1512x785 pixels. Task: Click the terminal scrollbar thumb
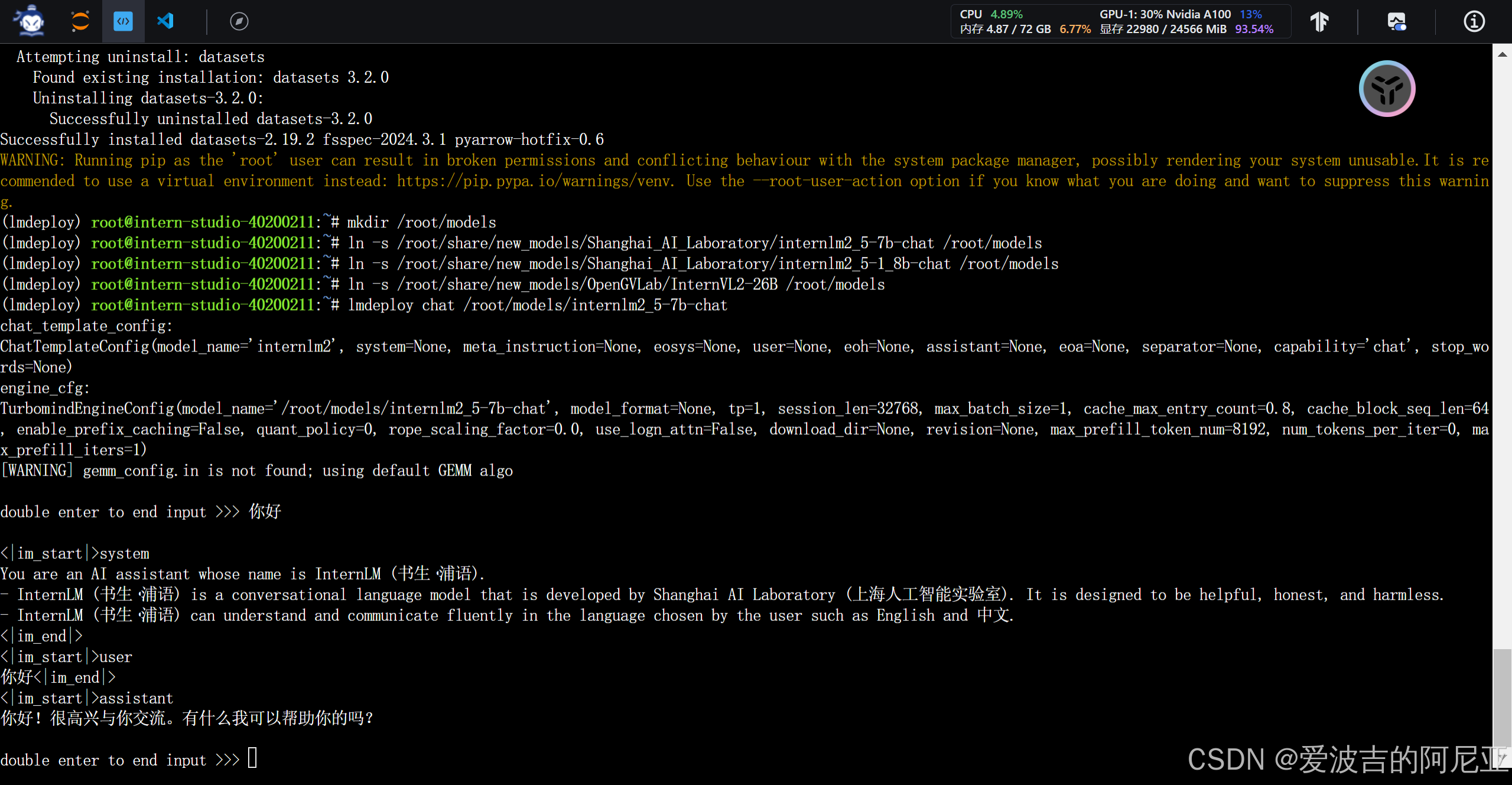tap(1502, 697)
